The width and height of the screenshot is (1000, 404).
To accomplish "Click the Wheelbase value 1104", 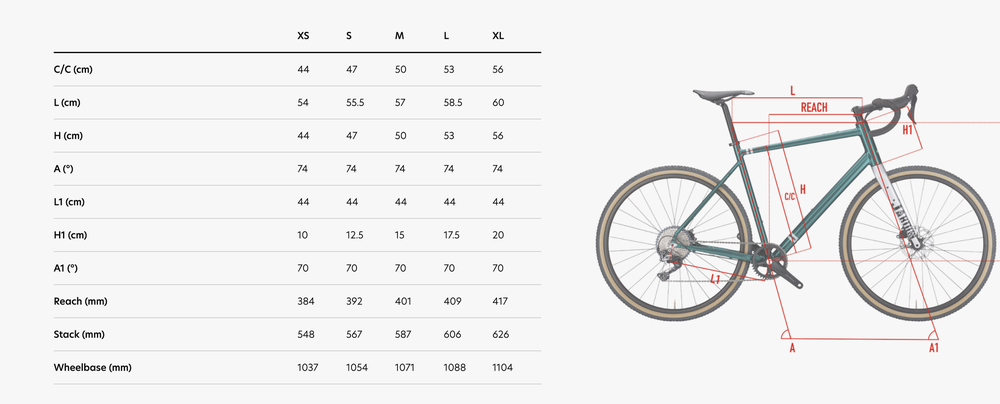I will 502,368.
